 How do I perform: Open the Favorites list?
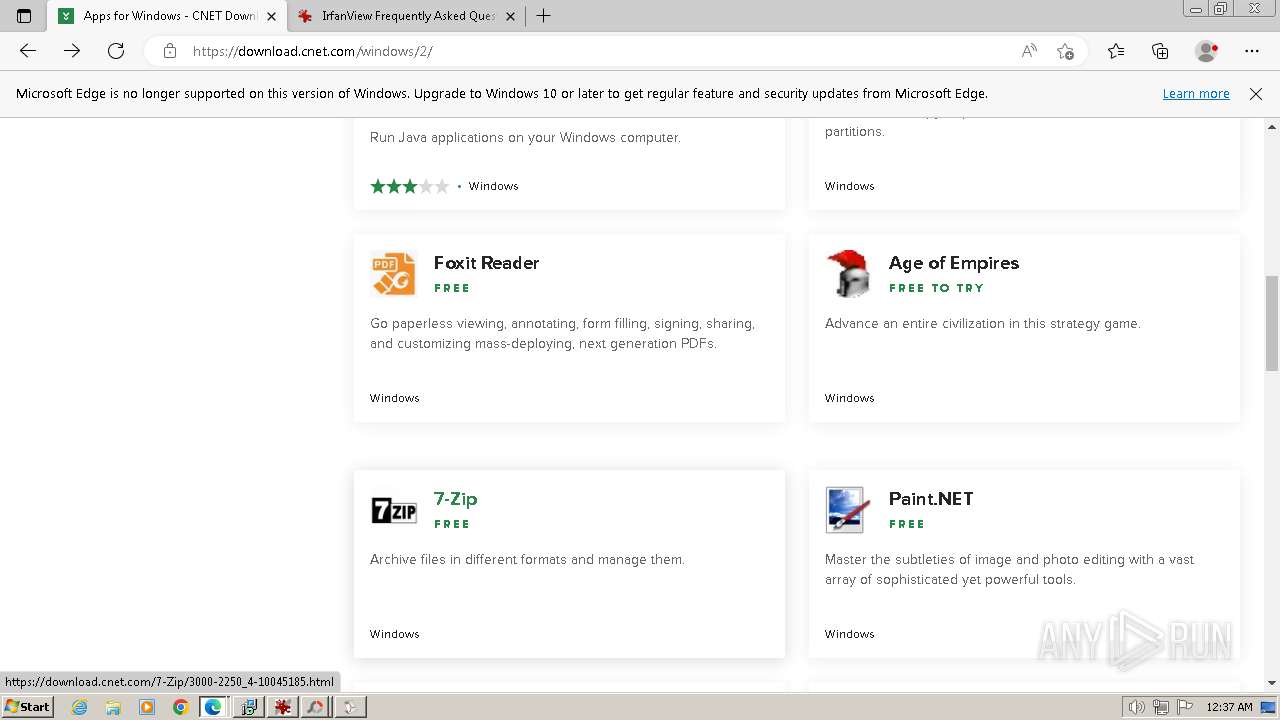coord(1116,51)
